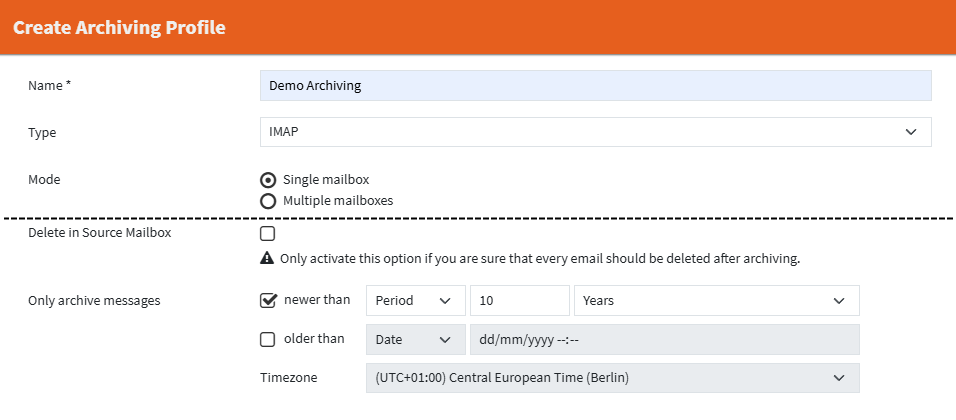Viewport: 956px width, 420px height.
Task: Click the Name text field
Action: point(595,86)
